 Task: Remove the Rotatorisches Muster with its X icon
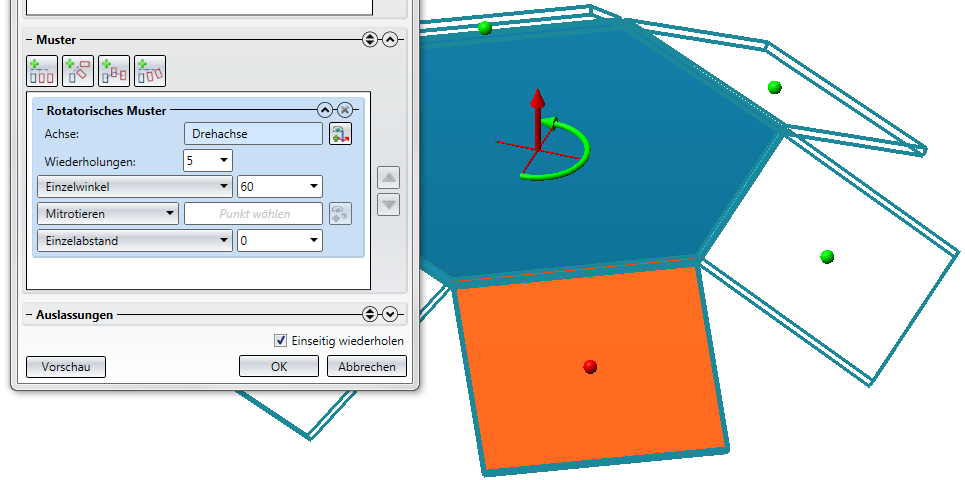(x=345, y=110)
